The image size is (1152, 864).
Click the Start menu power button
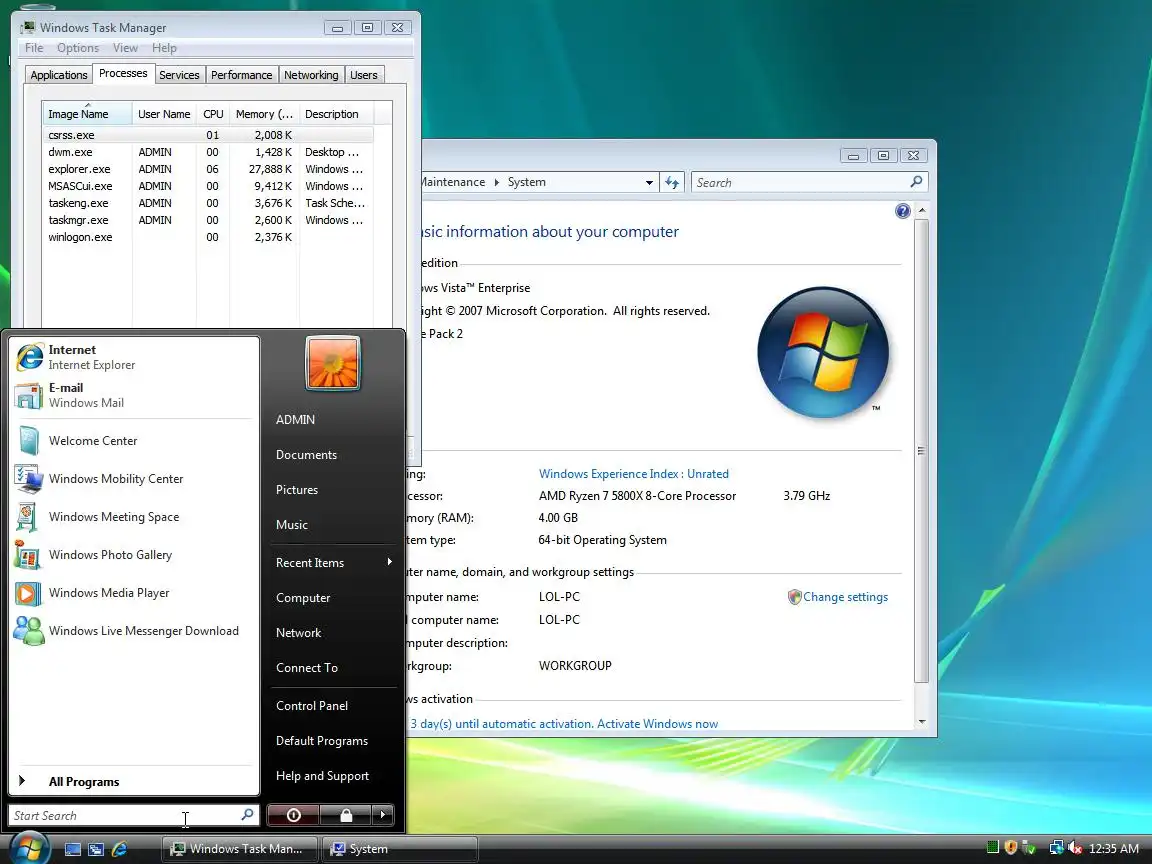[293, 815]
